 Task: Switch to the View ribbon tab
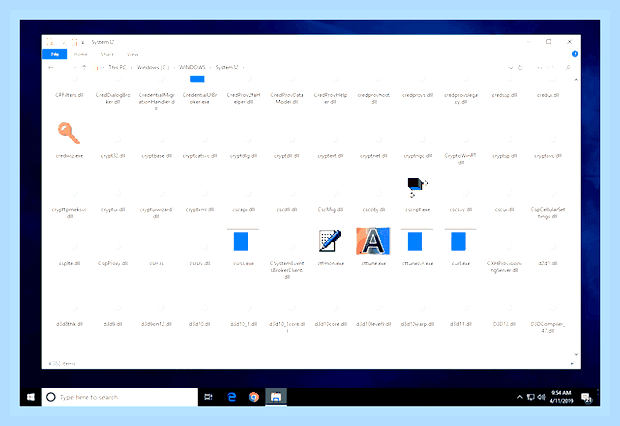tap(132, 54)
